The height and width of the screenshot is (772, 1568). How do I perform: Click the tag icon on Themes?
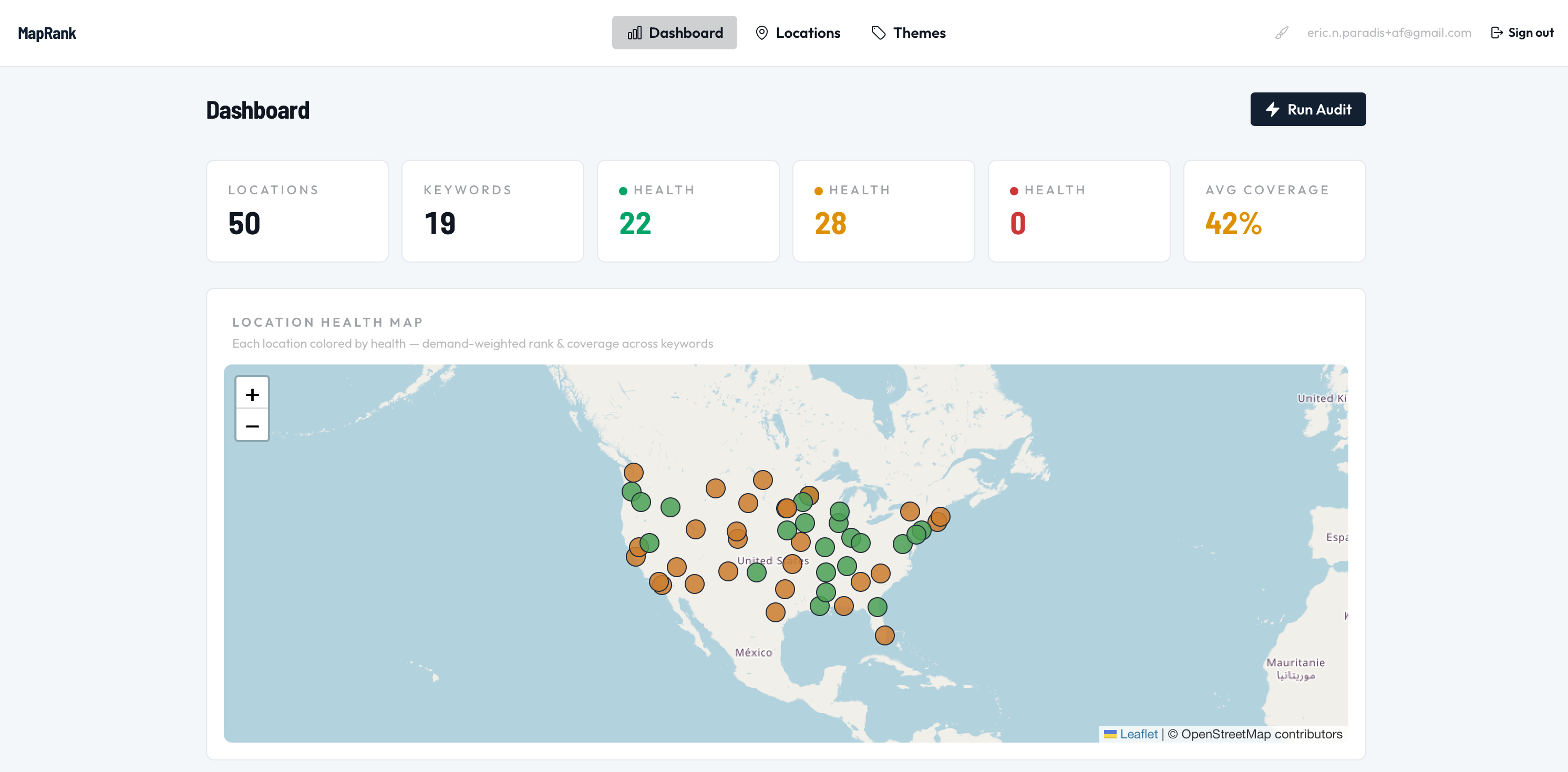(879, 33)
